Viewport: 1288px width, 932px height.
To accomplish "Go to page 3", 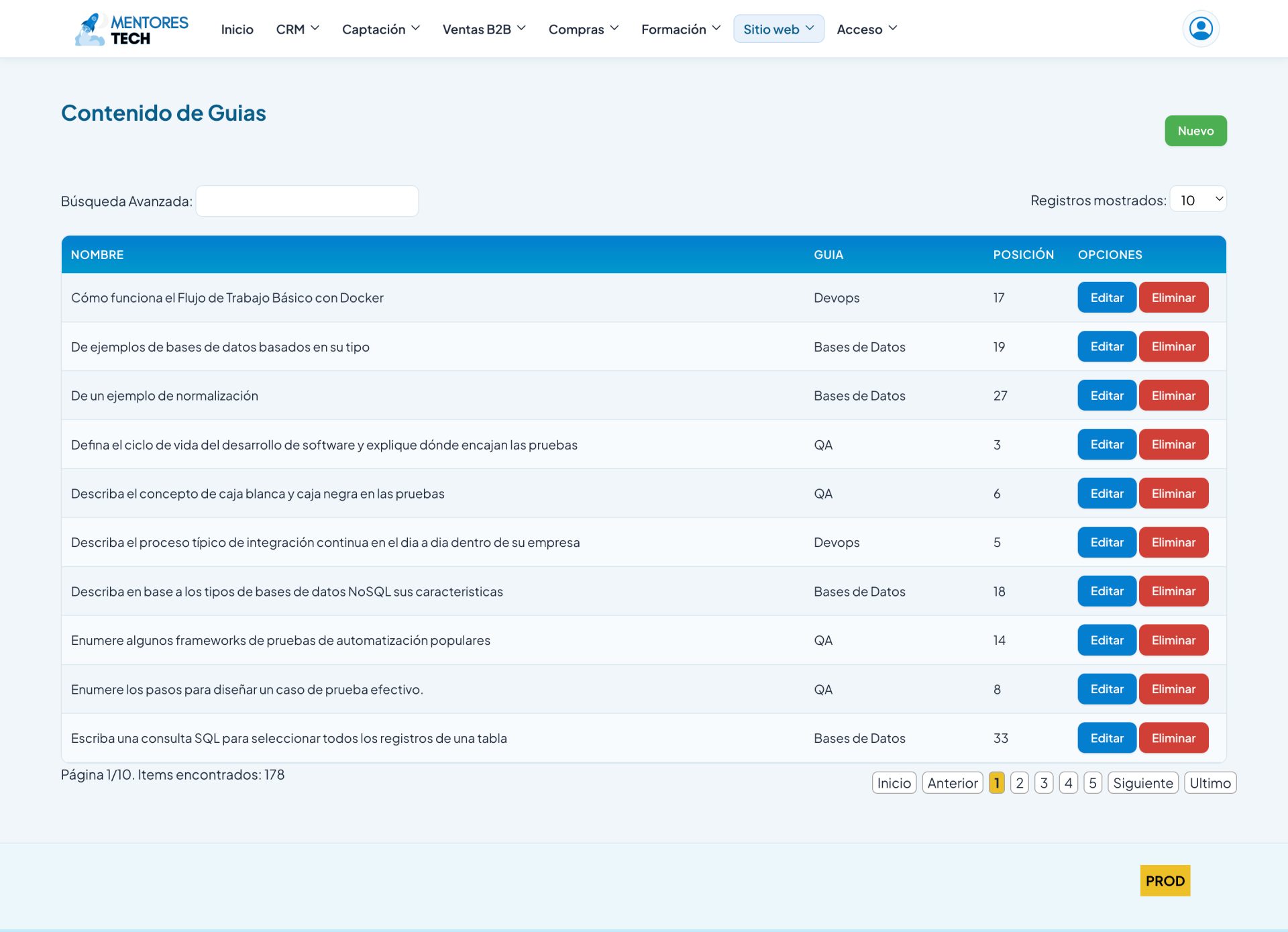I will click(1043, 783).
